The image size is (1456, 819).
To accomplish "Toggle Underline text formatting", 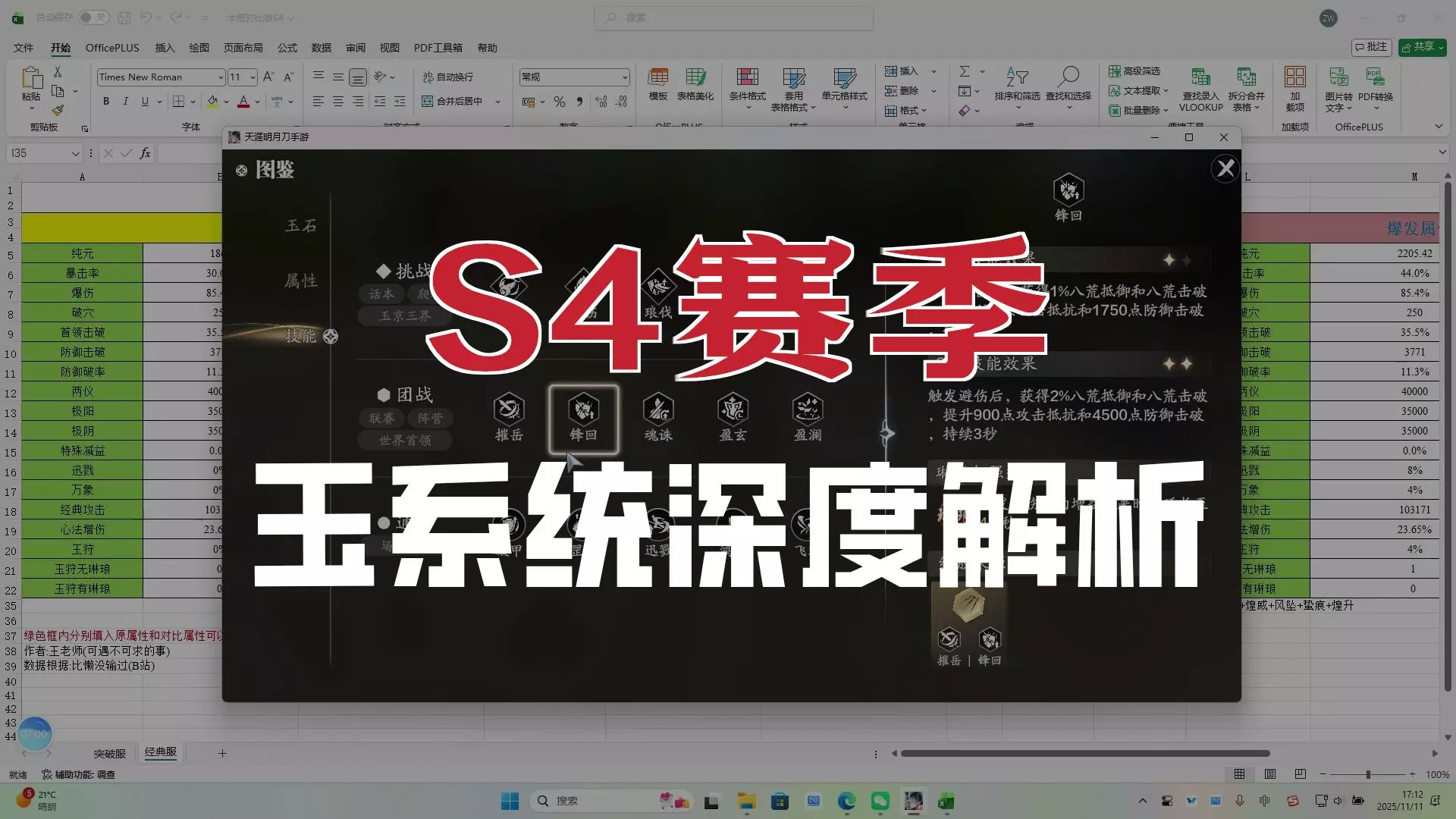I will tap(144, 101).
